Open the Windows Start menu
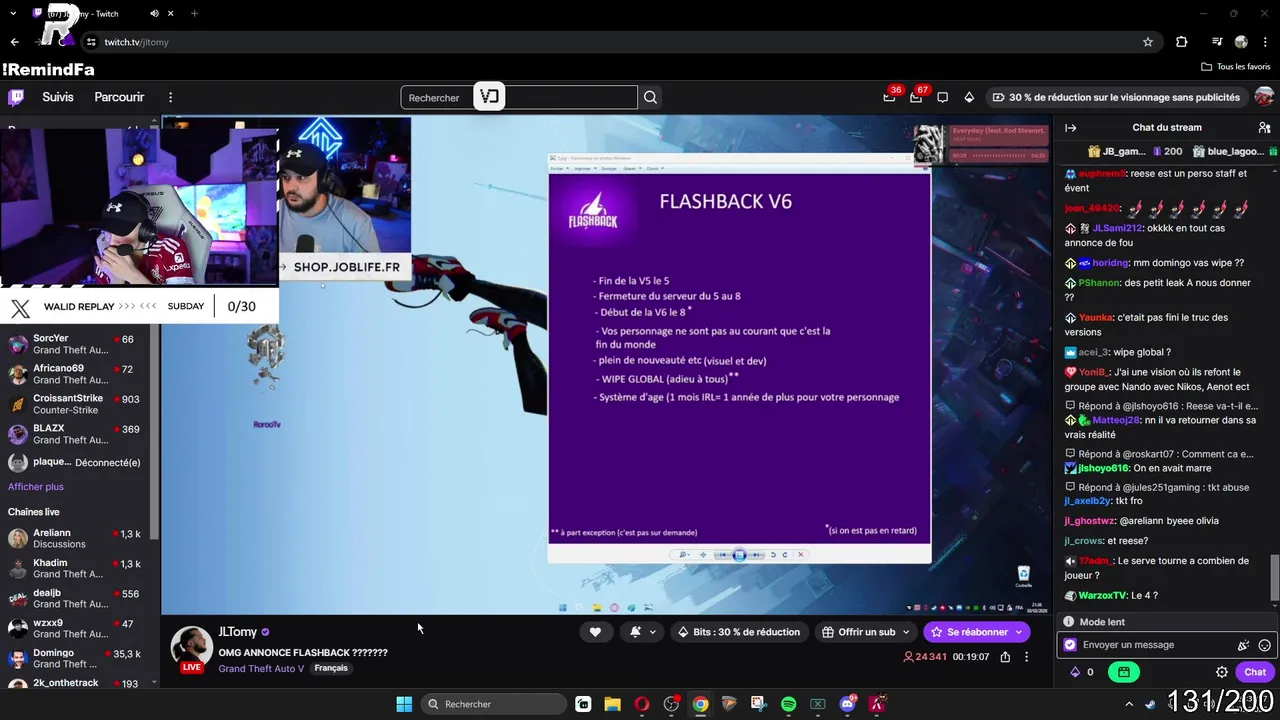This screenshot has height=720, width=1280. tap(404, 704)
